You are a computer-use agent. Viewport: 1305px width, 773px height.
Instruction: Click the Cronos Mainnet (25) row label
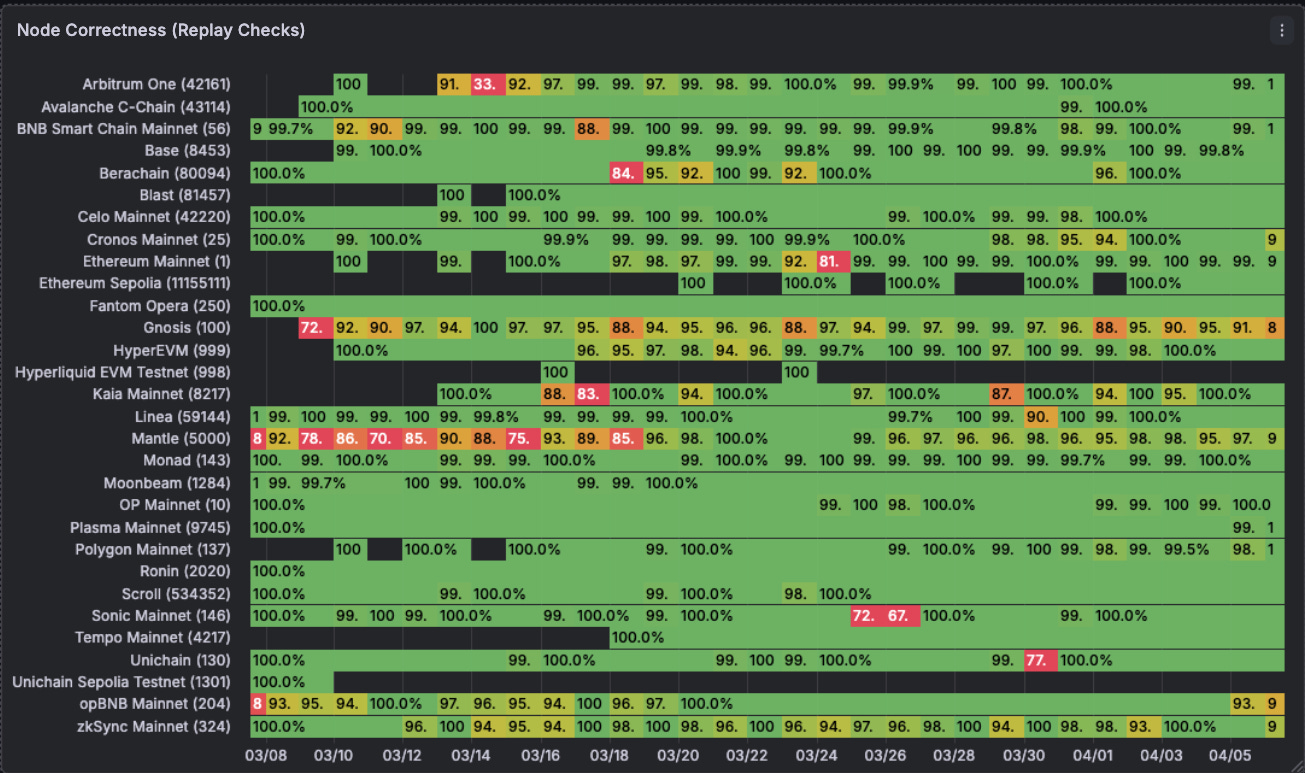coord(159,239)
